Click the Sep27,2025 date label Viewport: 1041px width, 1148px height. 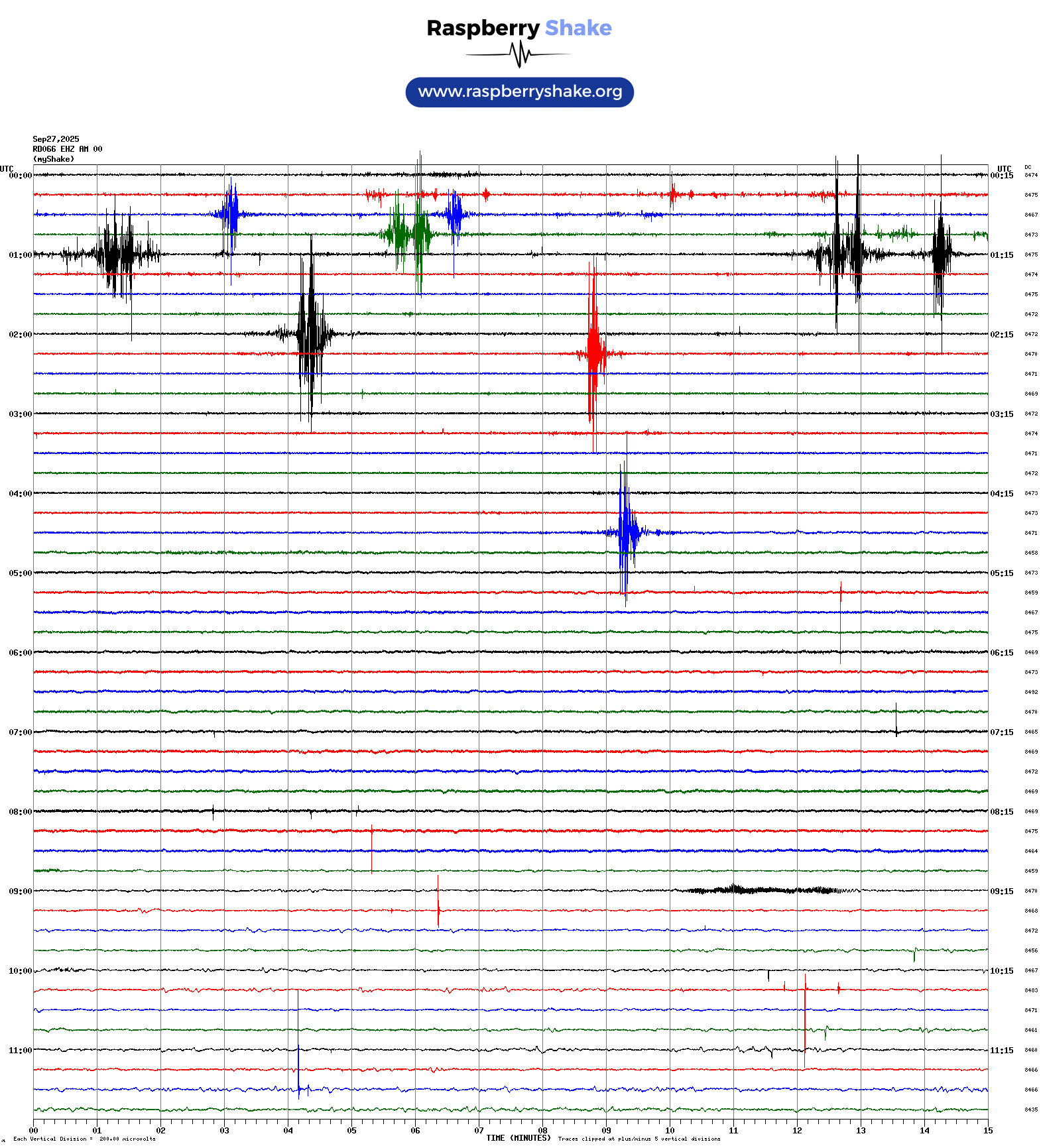click(56, 139)
